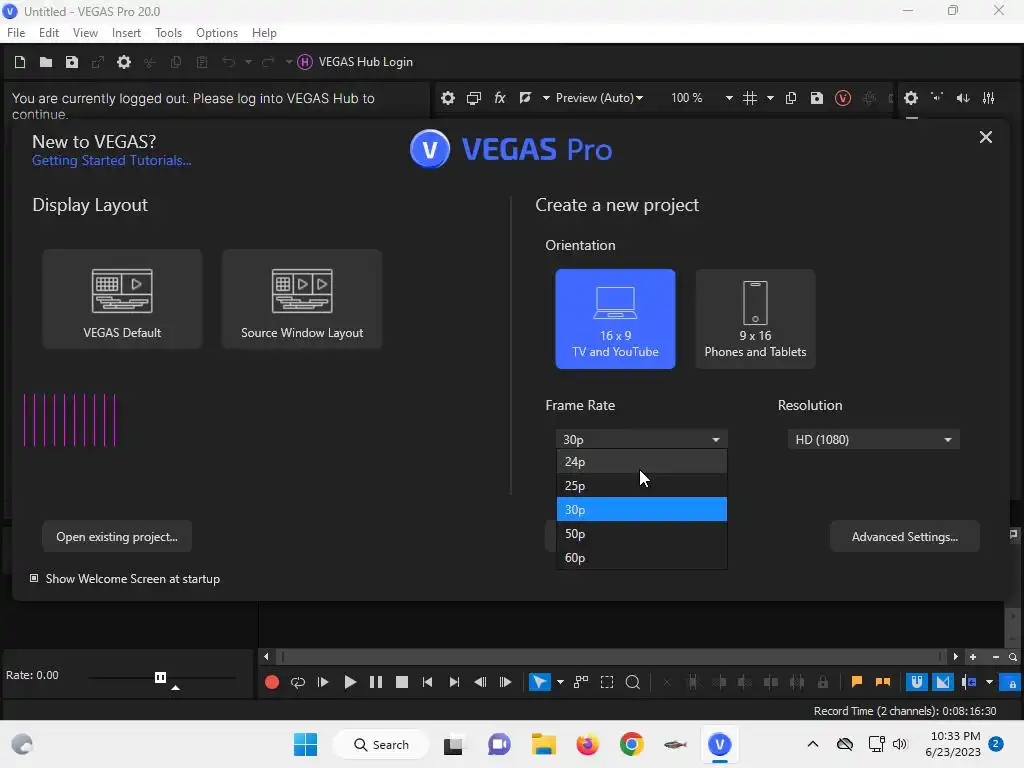
Task: Choose the Source Window Layout
Action: (302, 298)
